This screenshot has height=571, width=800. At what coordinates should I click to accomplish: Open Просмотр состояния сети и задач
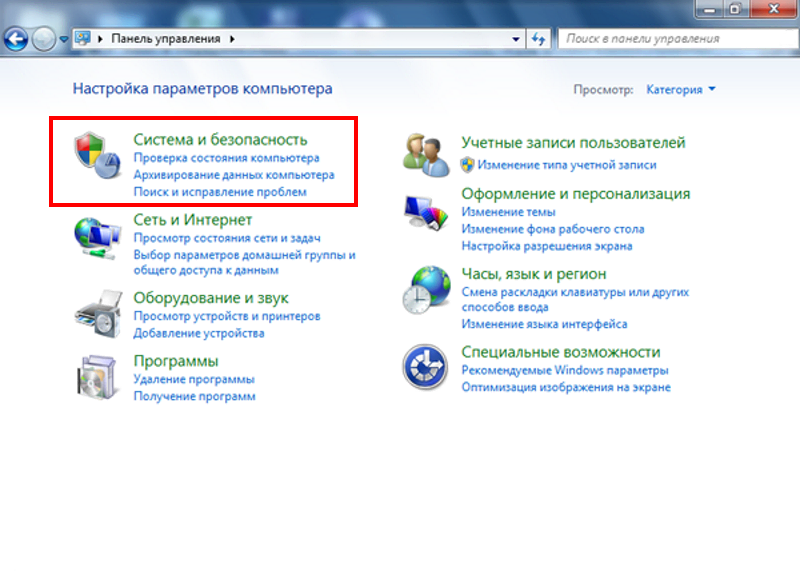227,238
